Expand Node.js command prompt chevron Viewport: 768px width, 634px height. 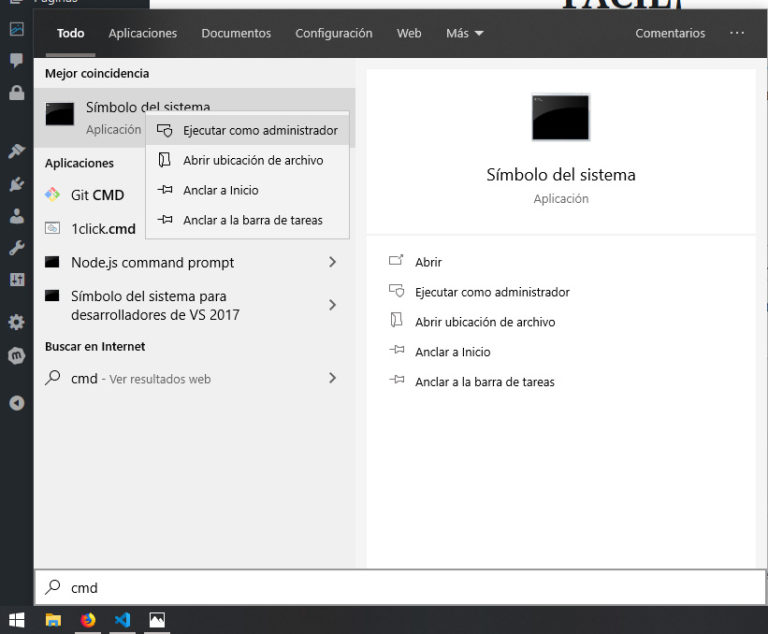pos(333,262)
